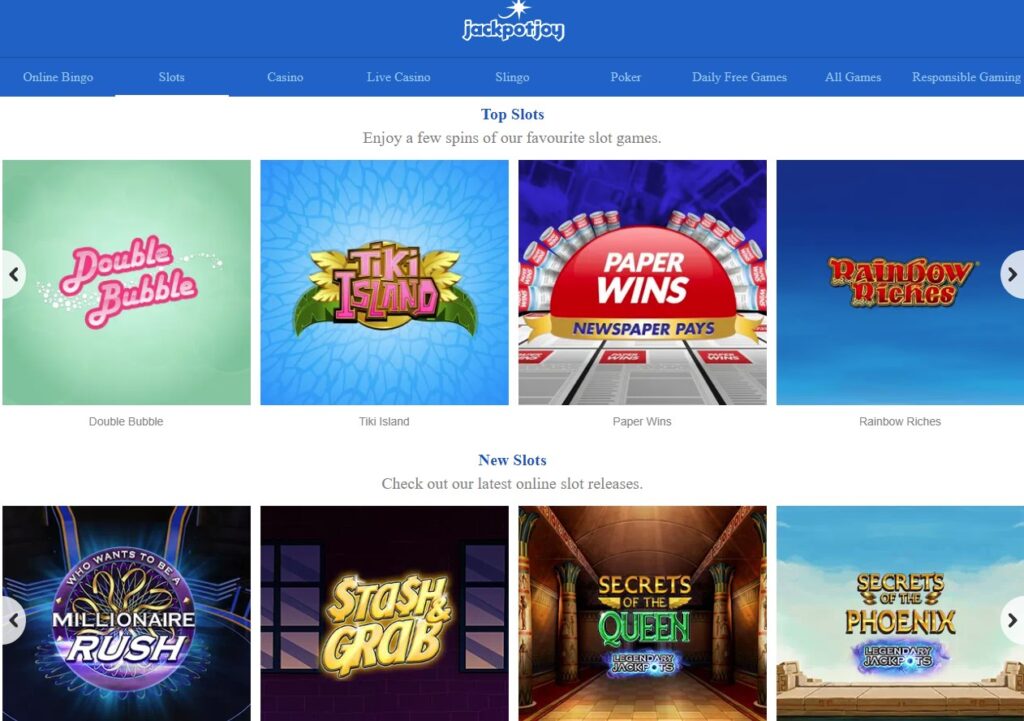Image resolution: width=1024 pixels, height=721 pixels.
Task: Open the Online Bingo tab
Action: click(58, 77)
